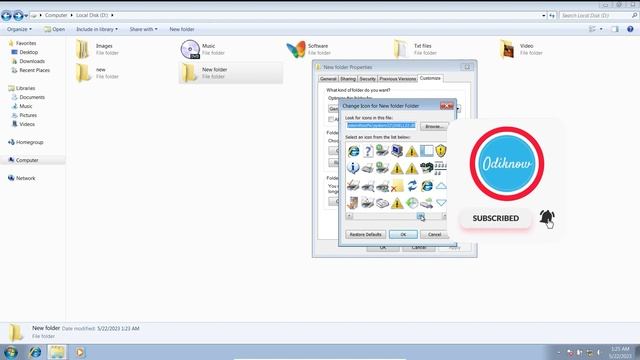Screen dimensions: 640x360
Task: Click the icon list scroll right arrow
Action: [444, 216]
